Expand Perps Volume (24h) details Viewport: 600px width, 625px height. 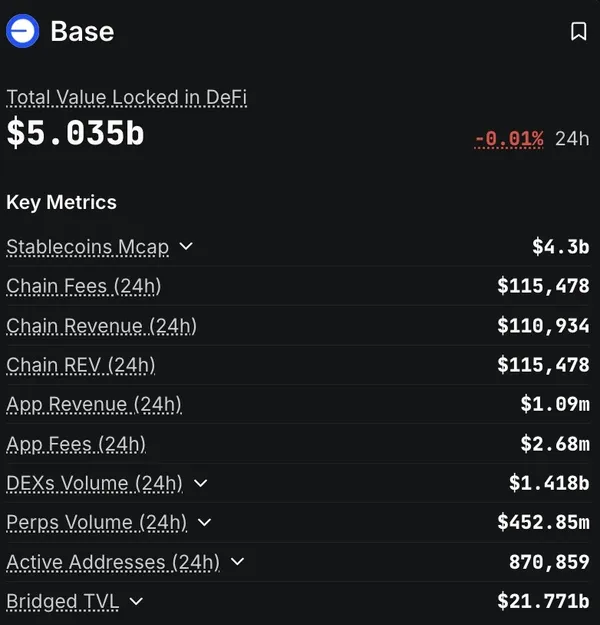tap(204, 522)
